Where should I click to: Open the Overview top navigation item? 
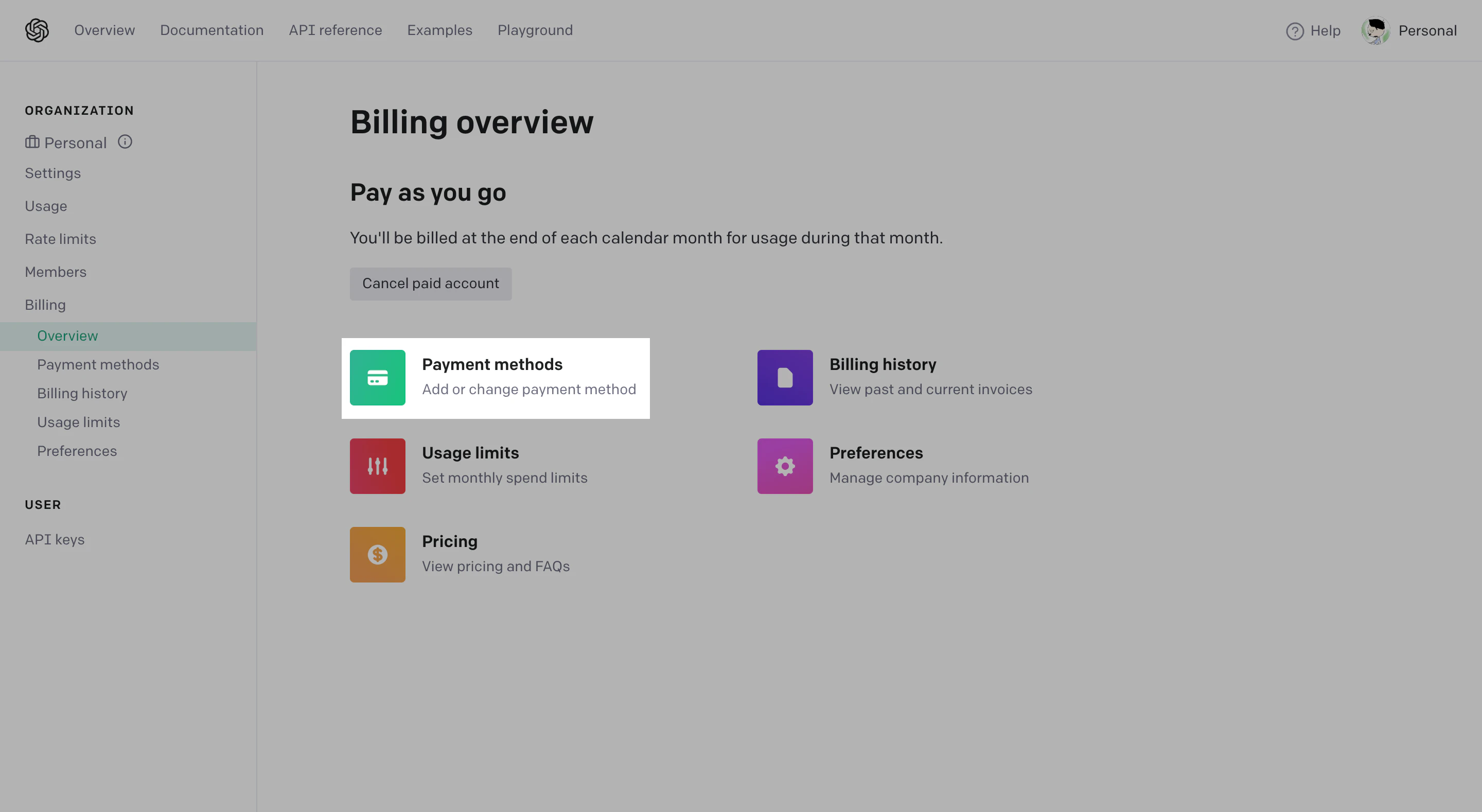[104, 30]
